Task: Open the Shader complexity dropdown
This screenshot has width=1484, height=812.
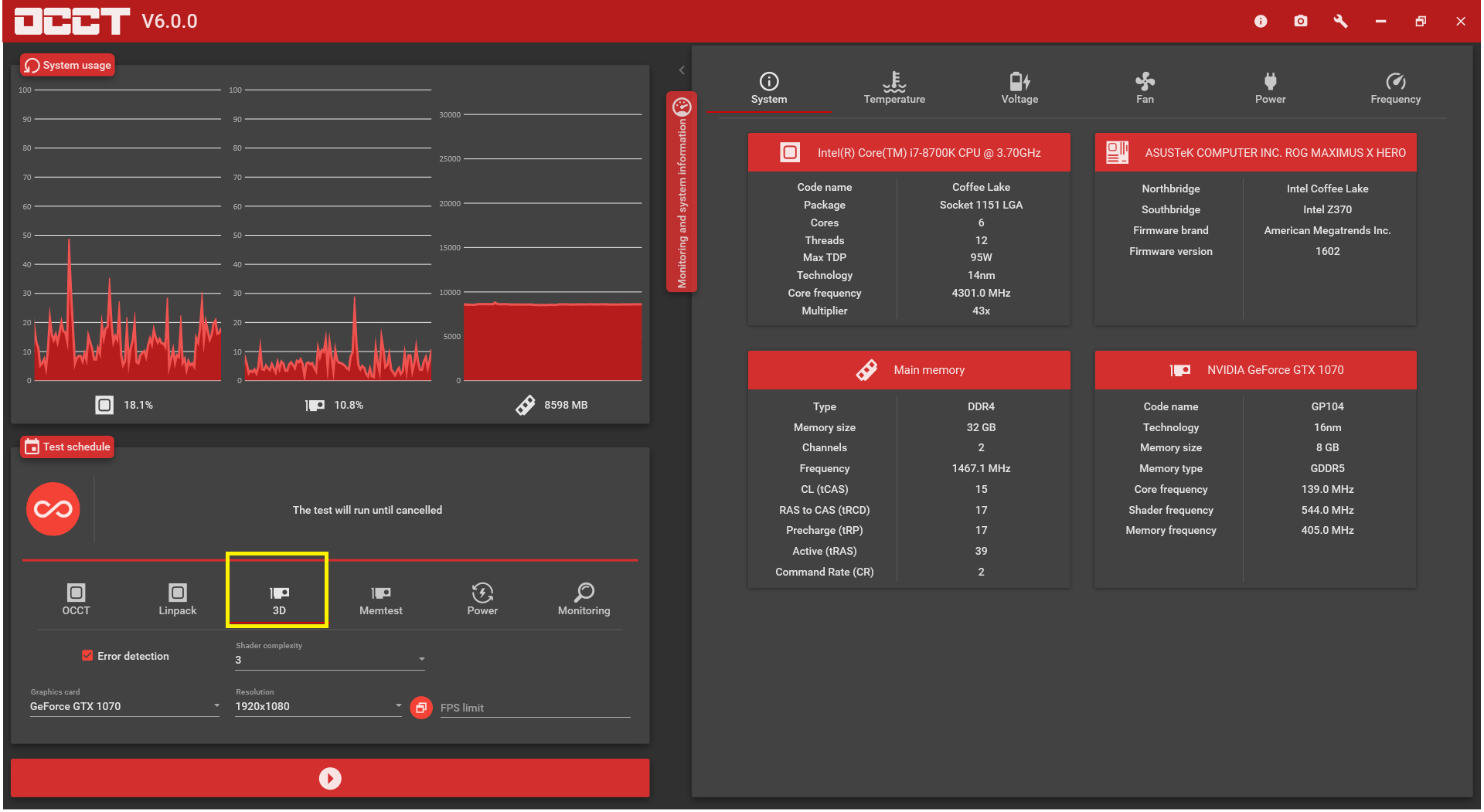Action: pyautogui.click(x=331, y=660)
